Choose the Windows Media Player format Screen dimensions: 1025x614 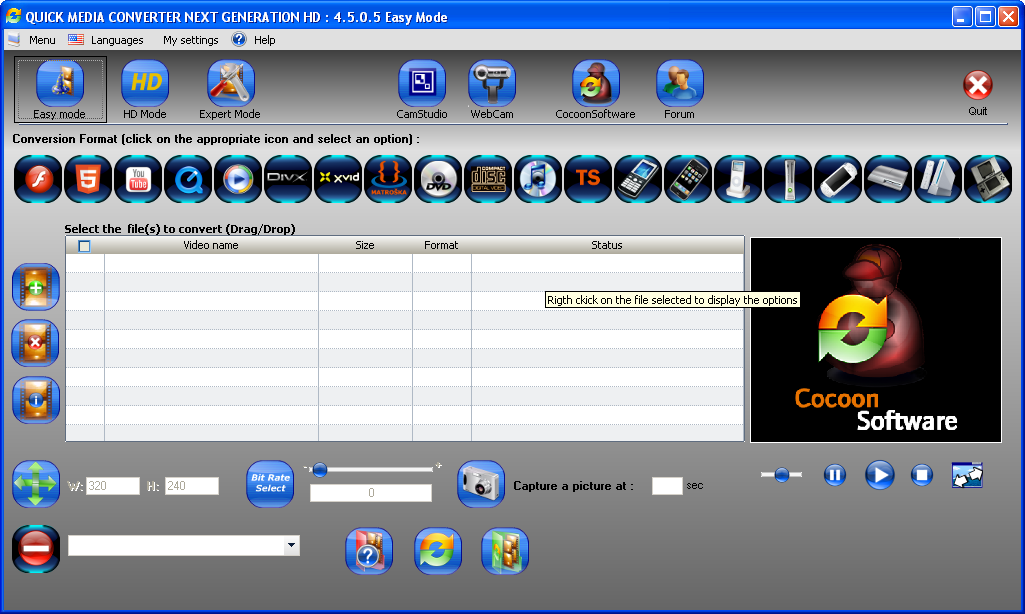pos(238,179)
